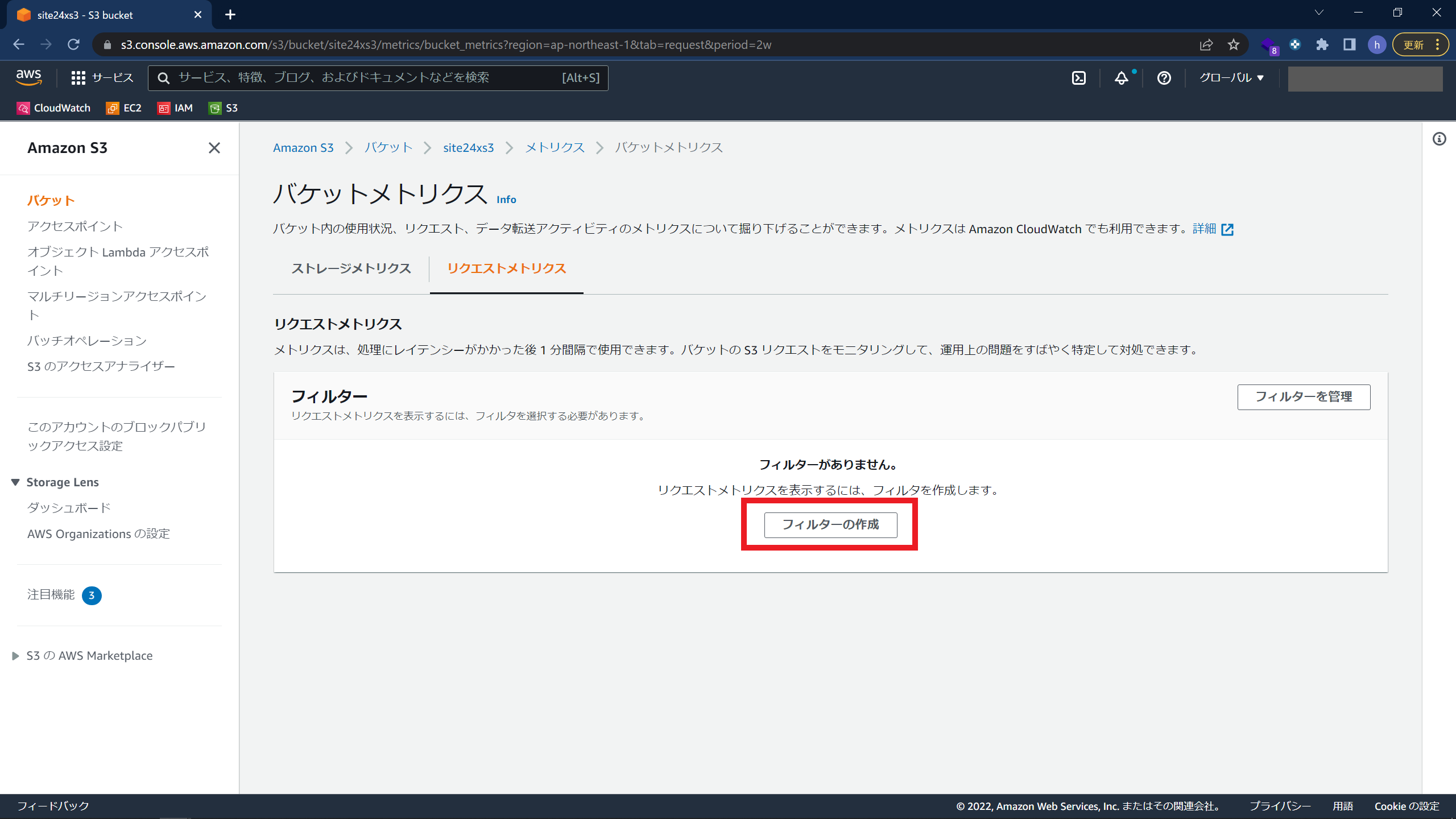This screenshot has height=819, width=1456.
Task: Click the purple extension icon with badge 8
Action: click(1269, 45)
